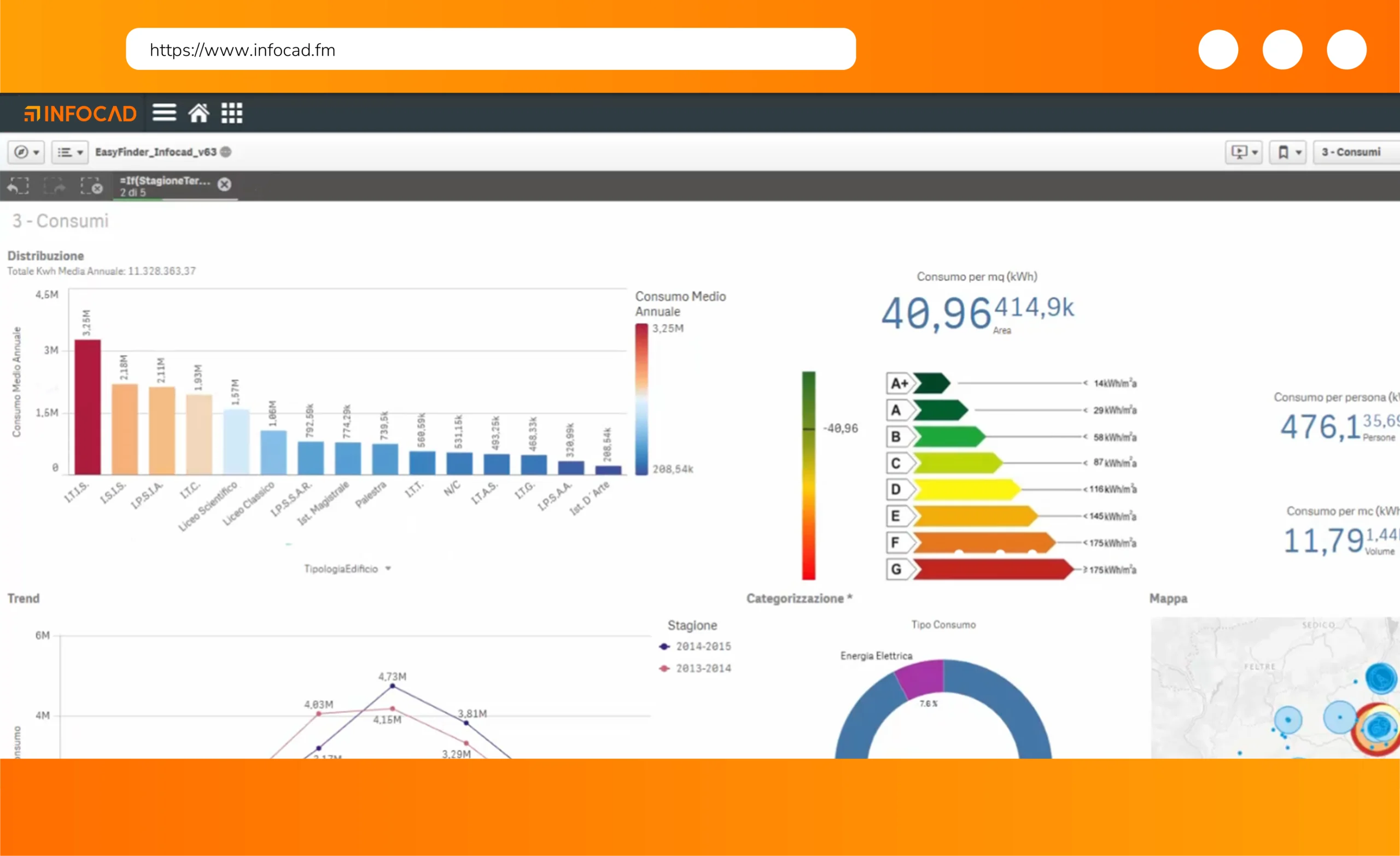Go to the home icon
The height and width of the screenshot is (856, 1400).
199,113
